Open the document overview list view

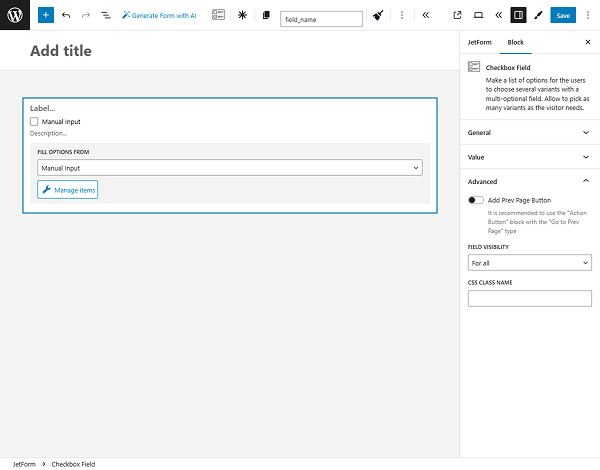pos(106,15)
